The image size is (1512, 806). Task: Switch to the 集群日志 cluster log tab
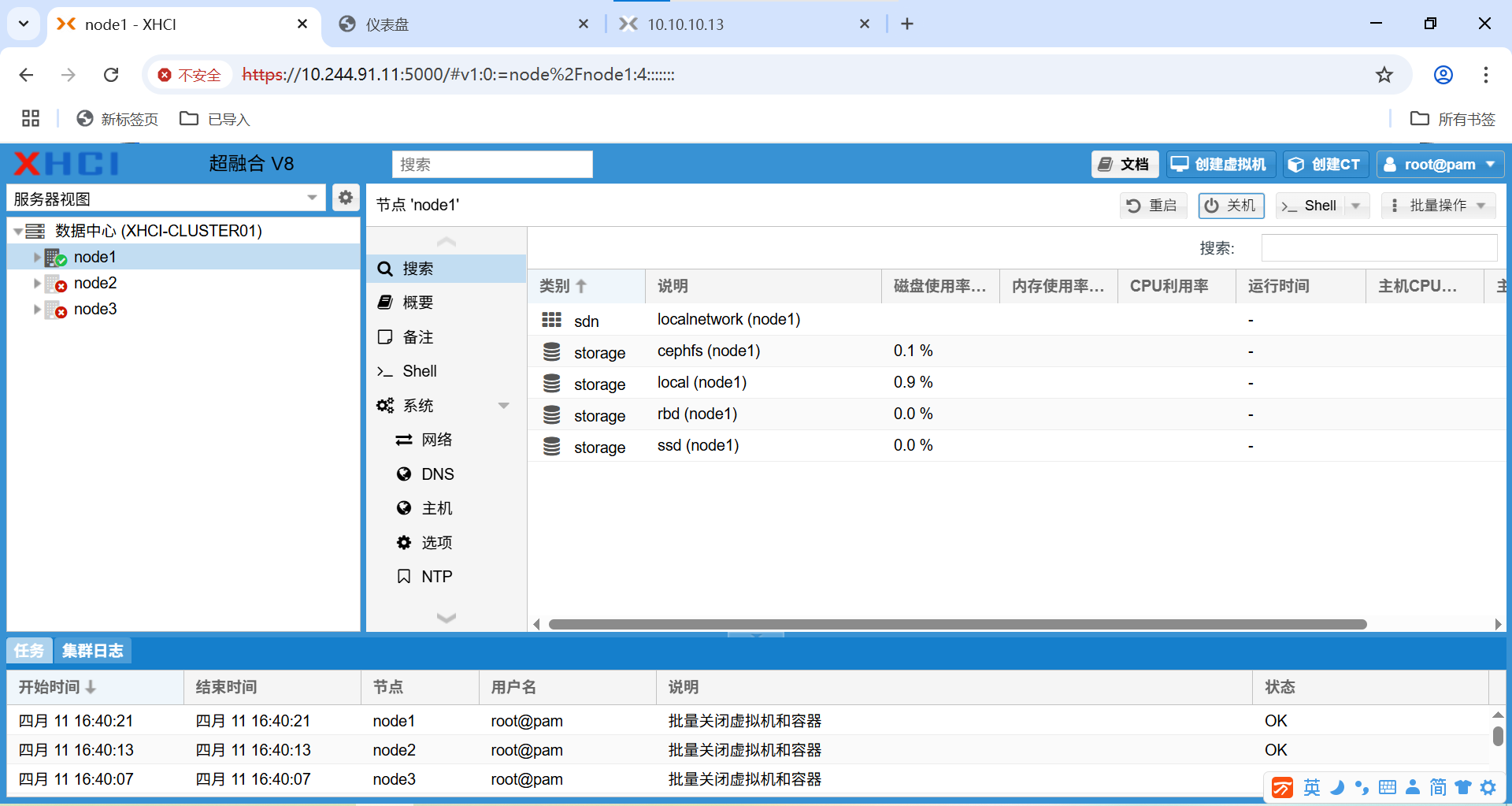(x=92, y=651)
